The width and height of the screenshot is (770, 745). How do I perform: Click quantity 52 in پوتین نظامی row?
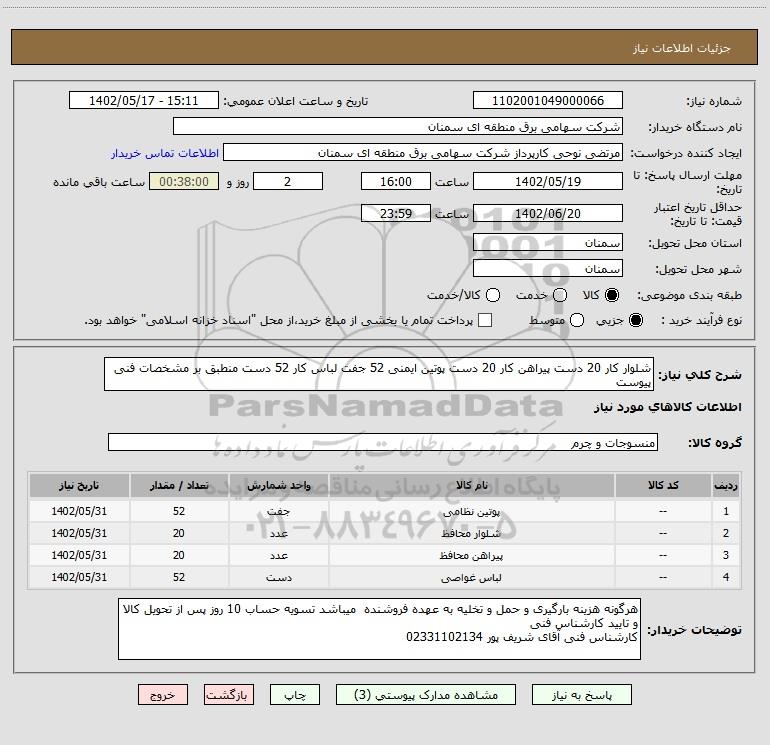click(179, 511)
